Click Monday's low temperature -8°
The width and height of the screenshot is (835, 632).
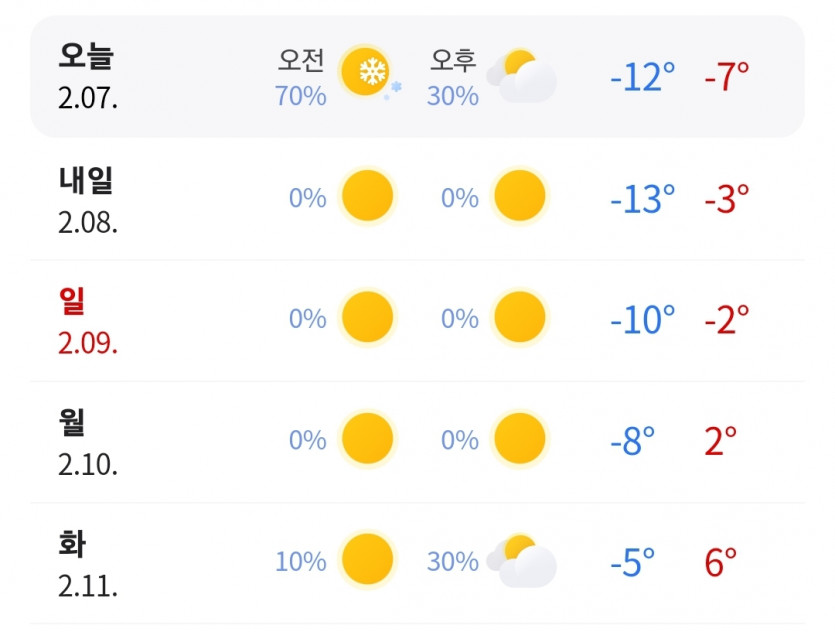point(632,441)
